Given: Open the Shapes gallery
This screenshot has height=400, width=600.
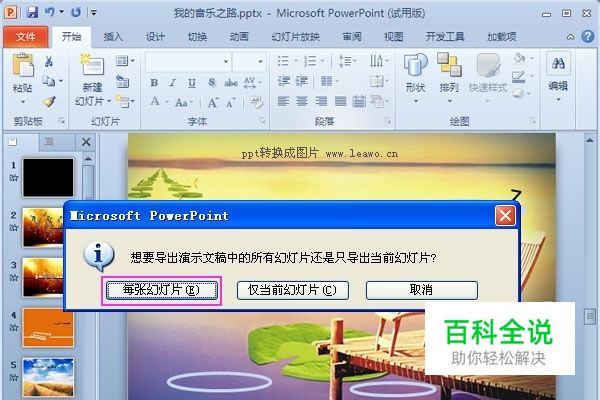Looking at the screenshot, I should pos(416,78).
